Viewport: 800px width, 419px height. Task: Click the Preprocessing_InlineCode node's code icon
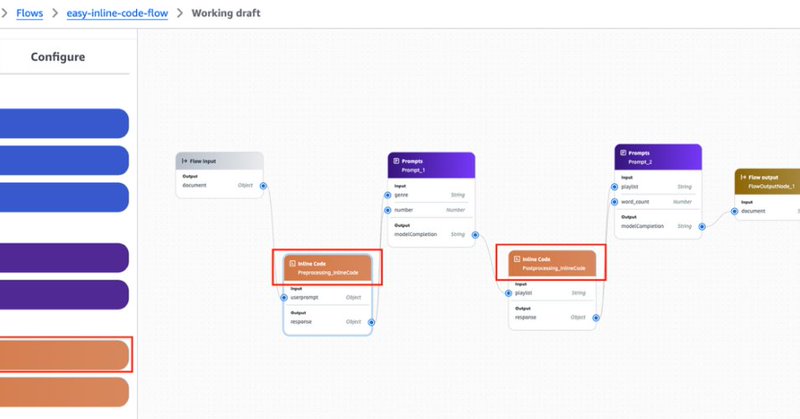[x=292, y=263]
